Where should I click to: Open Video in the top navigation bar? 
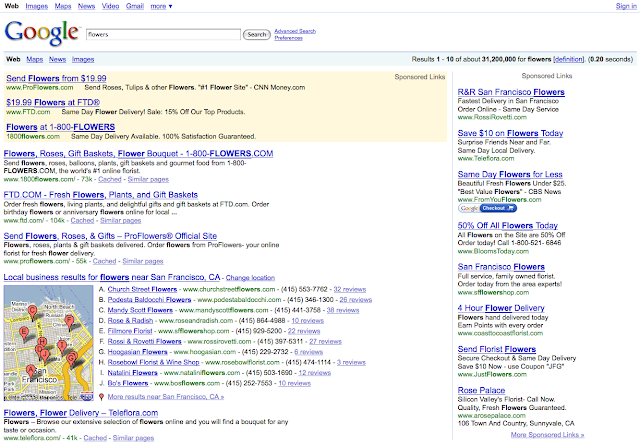click(111, 6)
